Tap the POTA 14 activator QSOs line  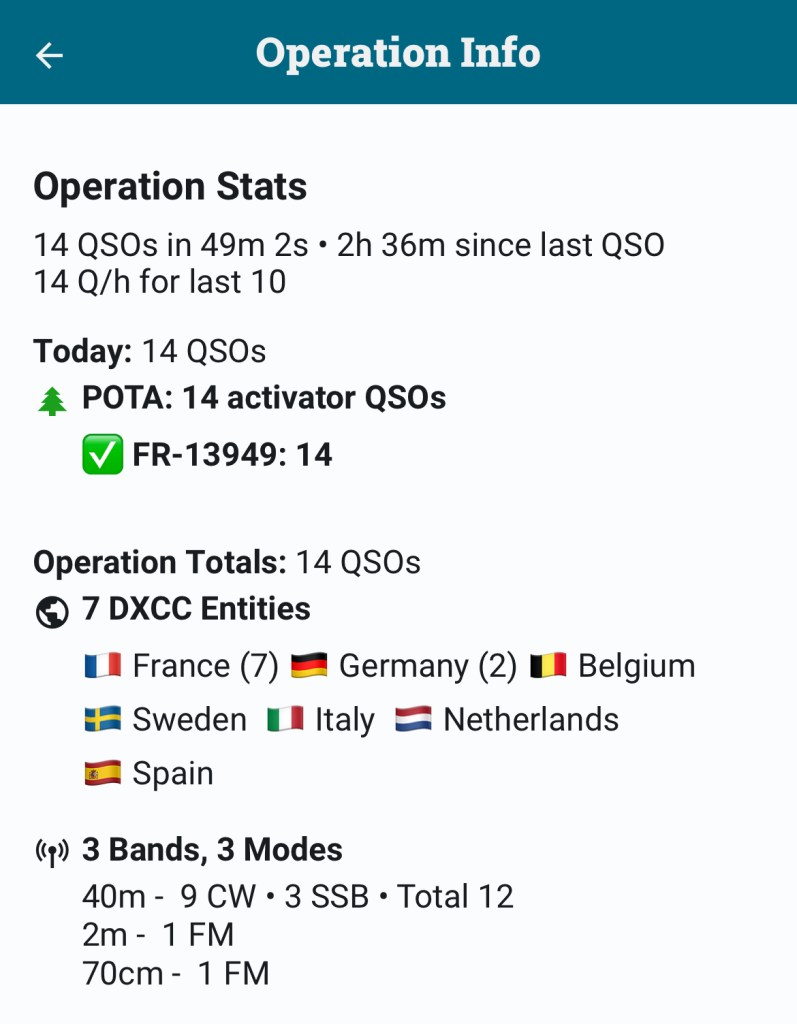264,398
